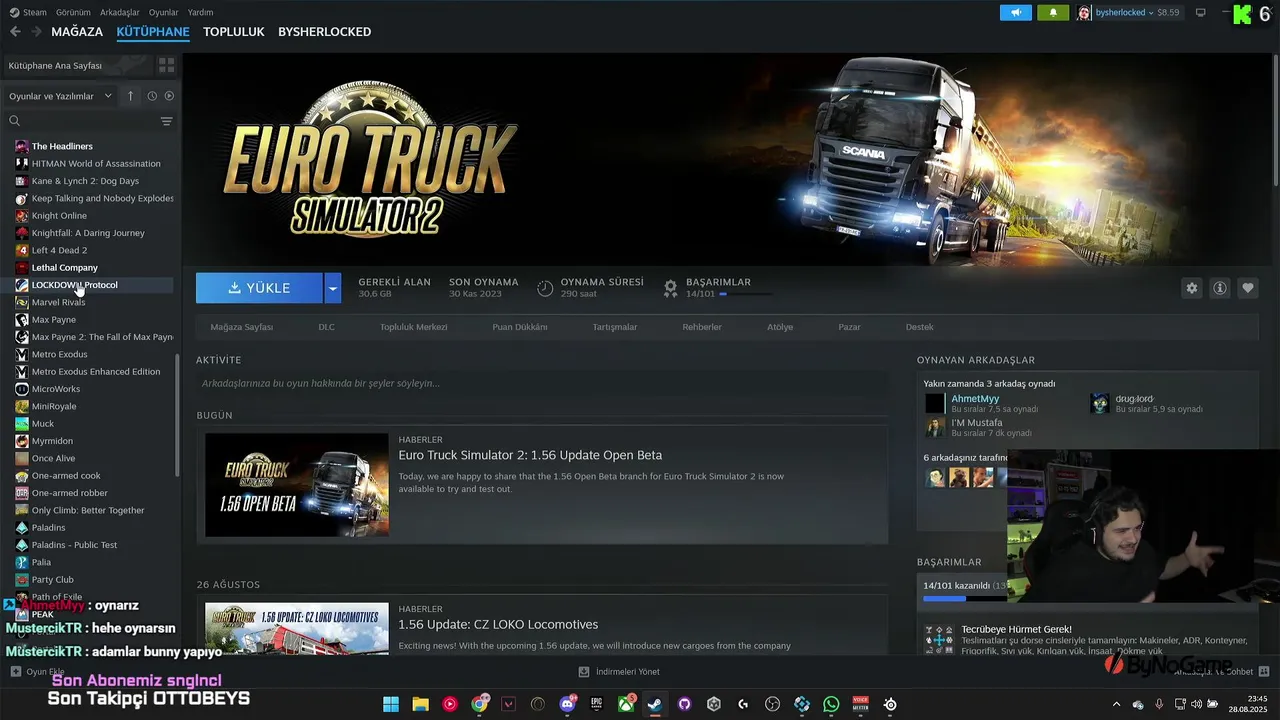Open Rehberler link
Viewport: 1280px width, 720px height.
tap(702, 327)
